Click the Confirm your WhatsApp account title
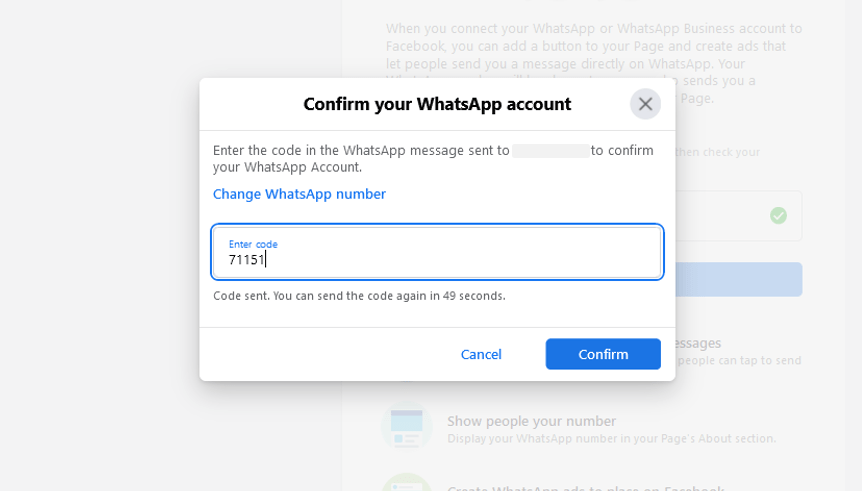 (x=437, y=104)
